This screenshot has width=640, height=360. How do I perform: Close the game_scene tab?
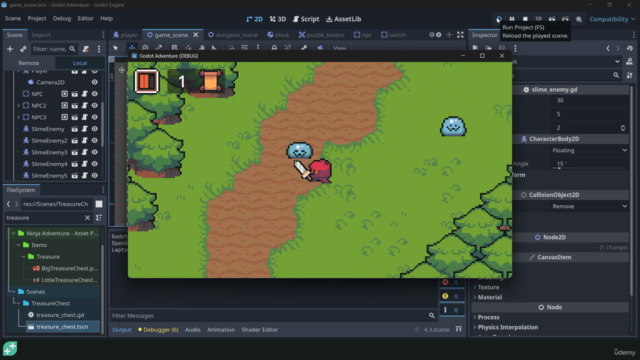[x=196, y=35]
